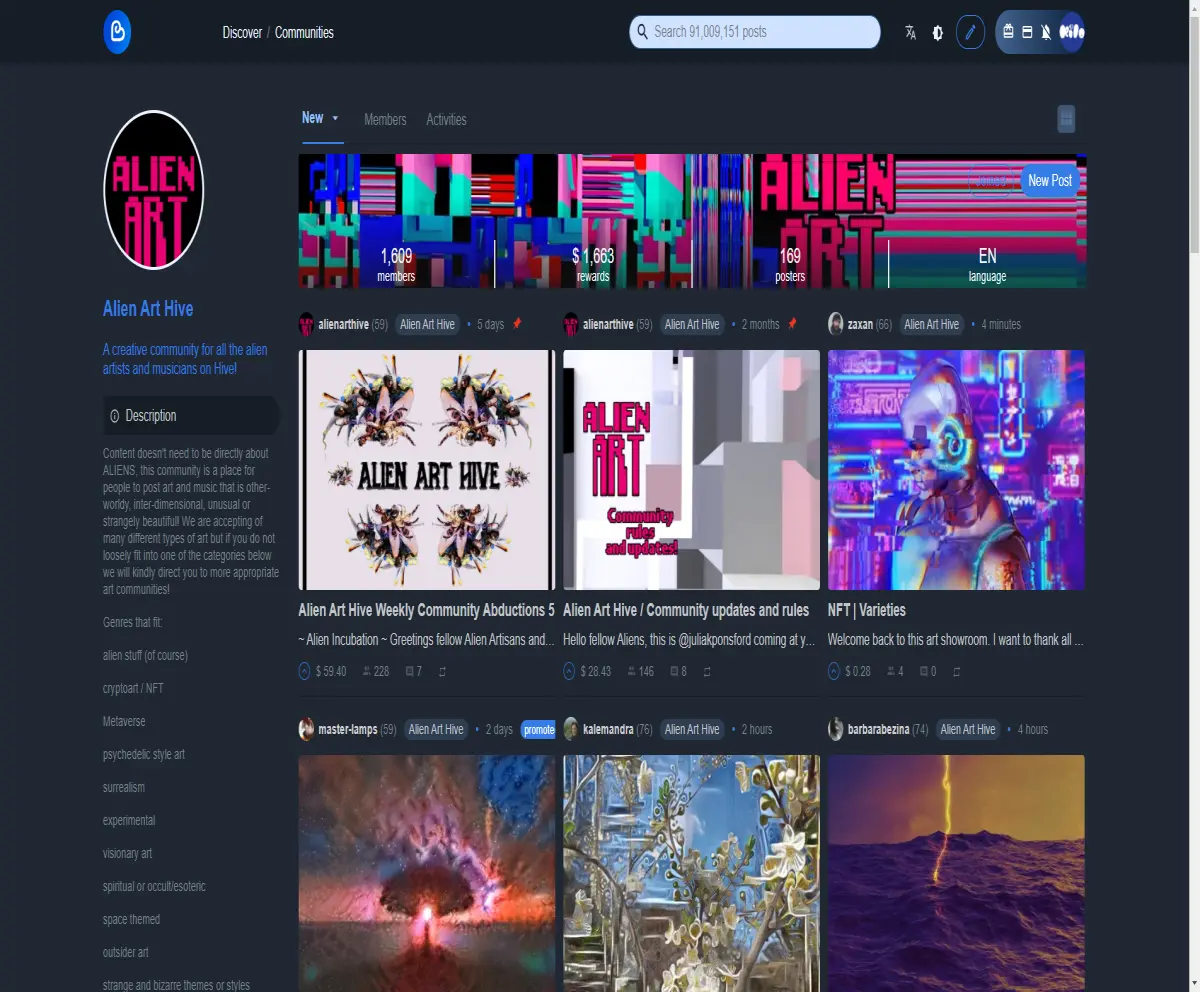Open Weekly Community Abductions 5 title
Image resolution: width=1200 pixels, height=992 pixels.
[x=426, y=610]
